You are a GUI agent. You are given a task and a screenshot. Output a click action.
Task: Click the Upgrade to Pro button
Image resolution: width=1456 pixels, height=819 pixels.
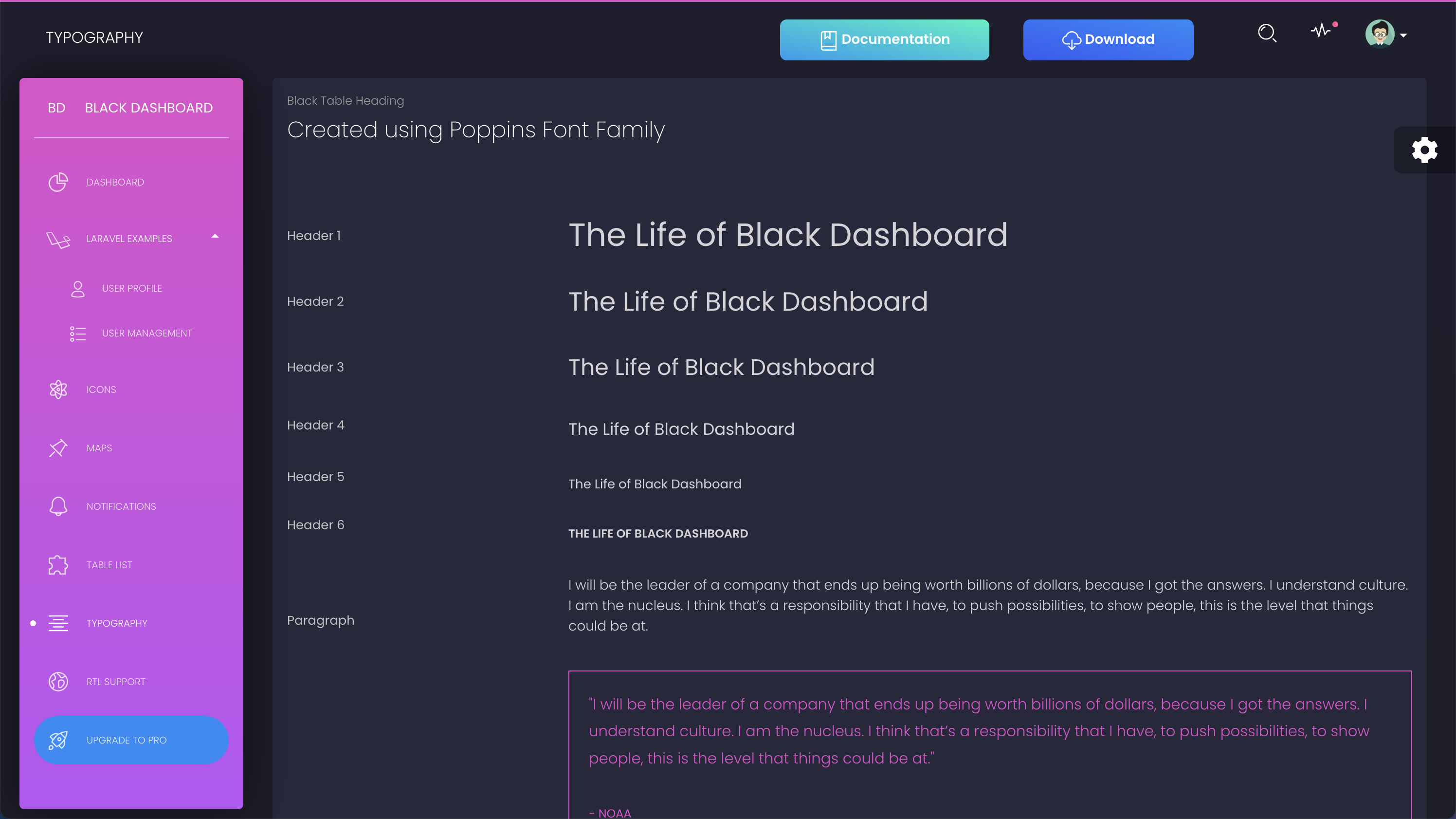point(131,740)
